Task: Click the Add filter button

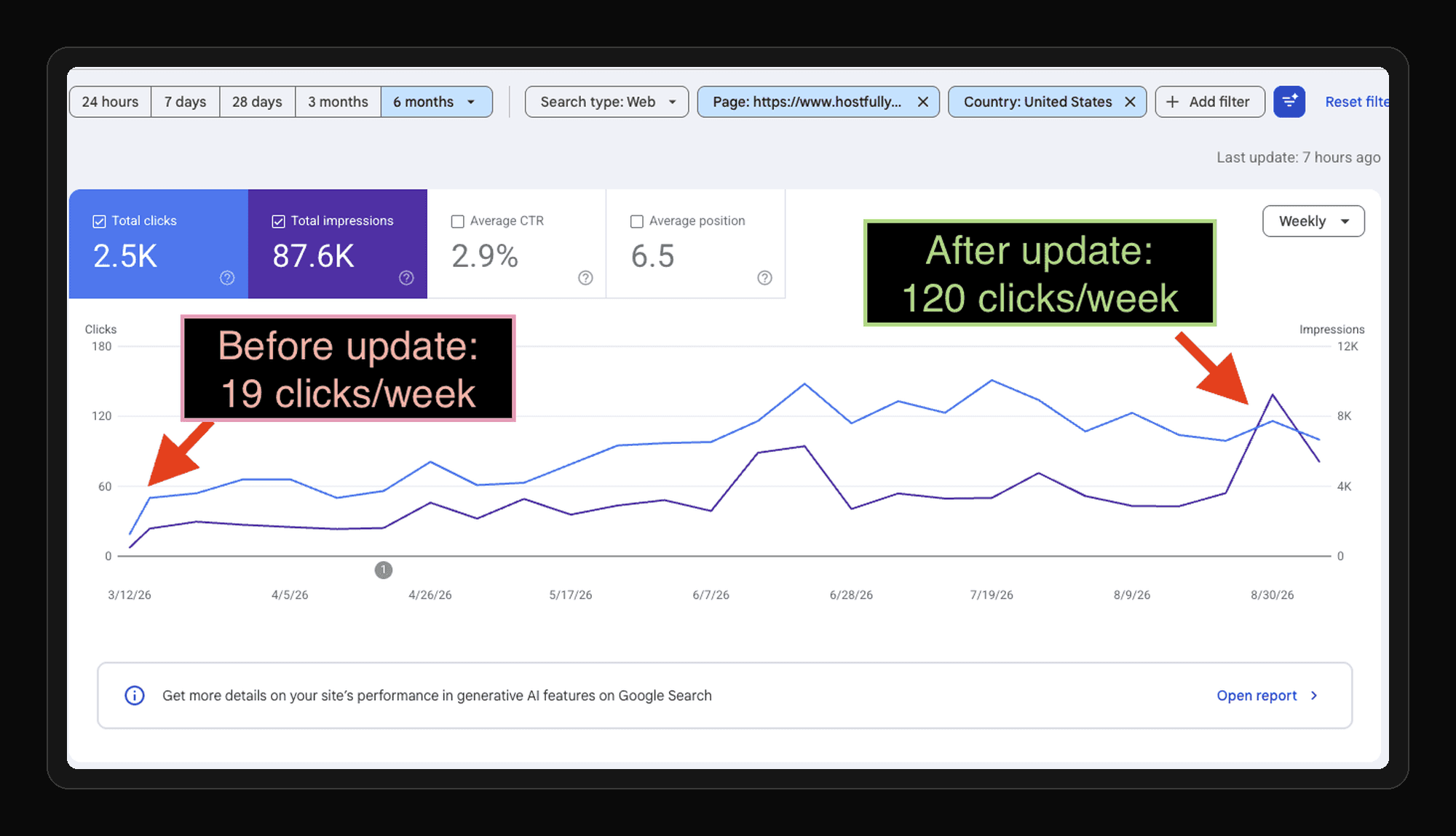Action: [1210, 102]
